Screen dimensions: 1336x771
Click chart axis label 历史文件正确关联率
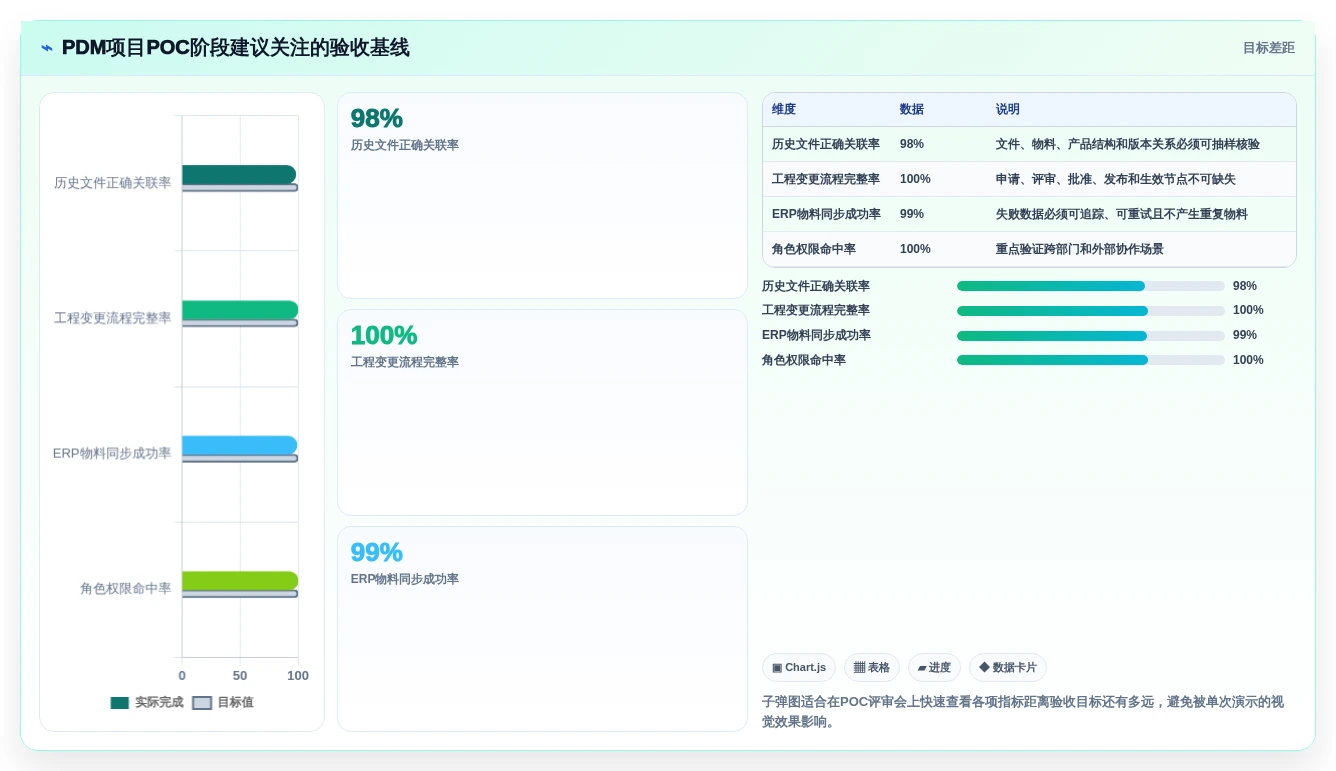coord(113,183)
